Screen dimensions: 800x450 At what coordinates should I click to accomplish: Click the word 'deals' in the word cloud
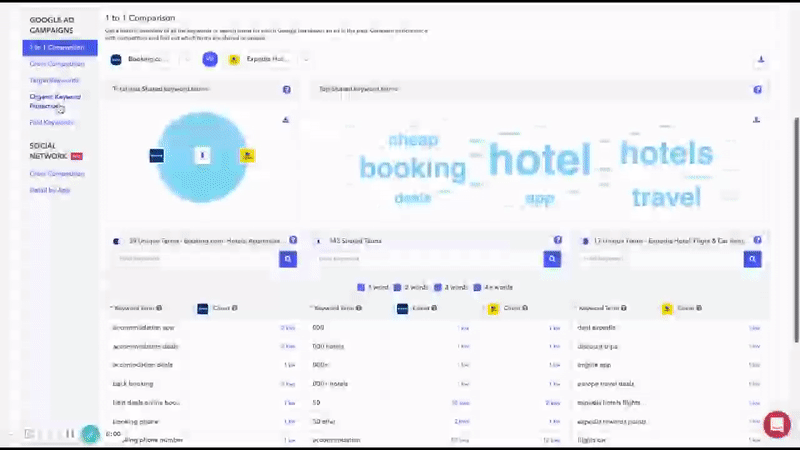coord(413,198)
